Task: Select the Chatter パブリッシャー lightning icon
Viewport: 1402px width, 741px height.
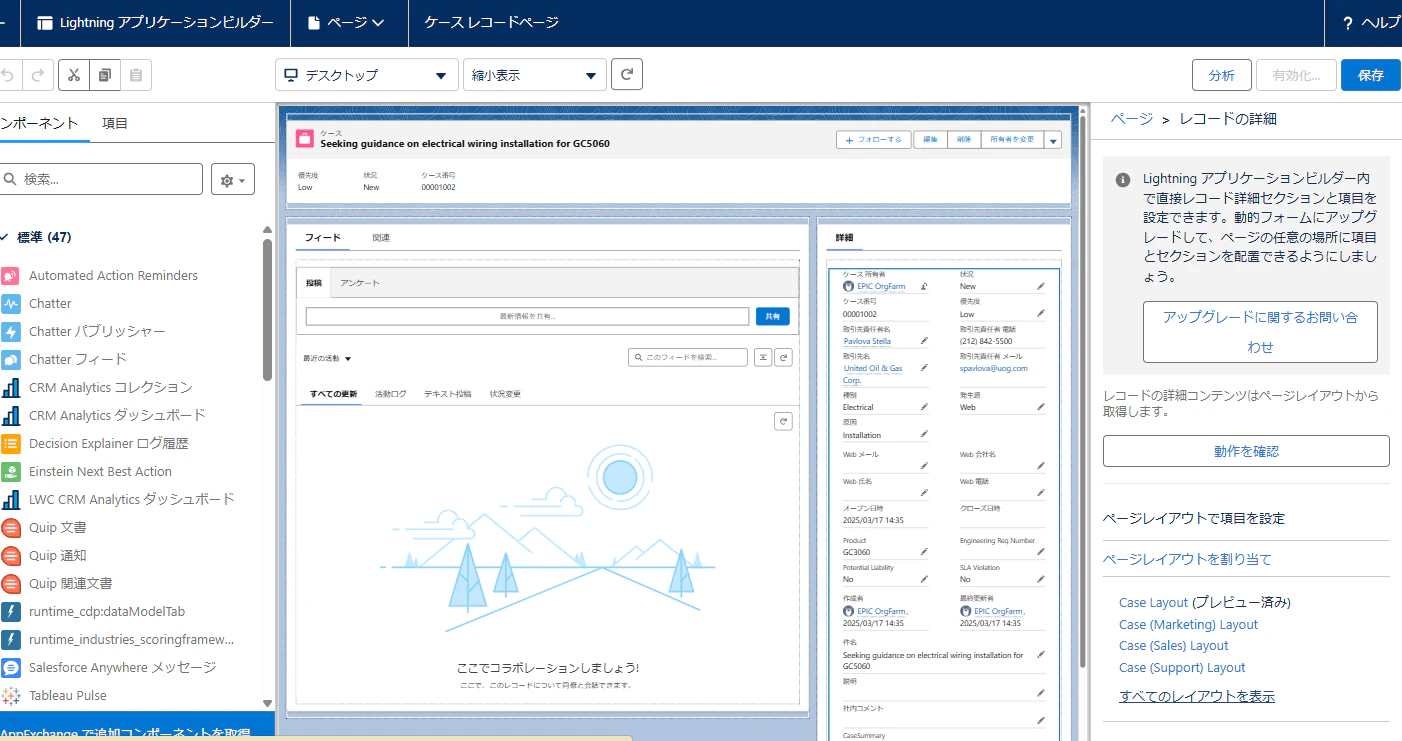Action: (11, 331)
